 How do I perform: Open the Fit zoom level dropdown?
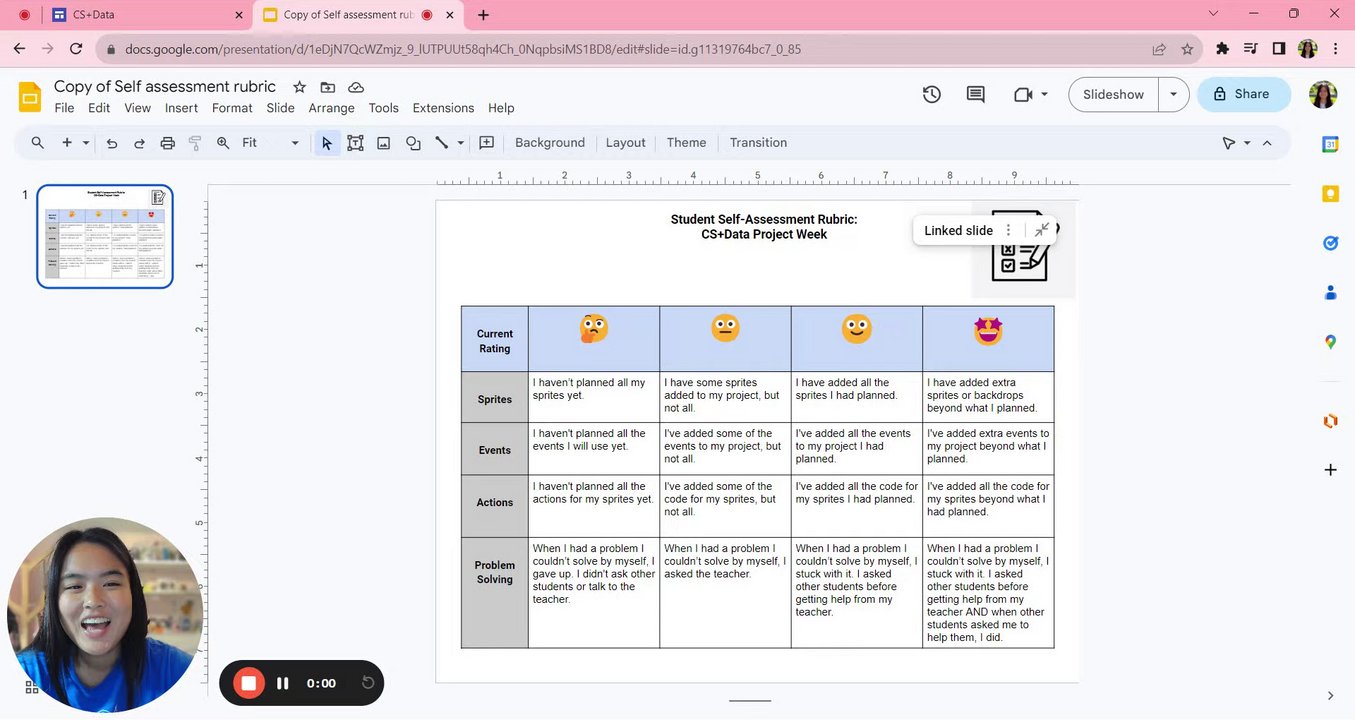270,143
